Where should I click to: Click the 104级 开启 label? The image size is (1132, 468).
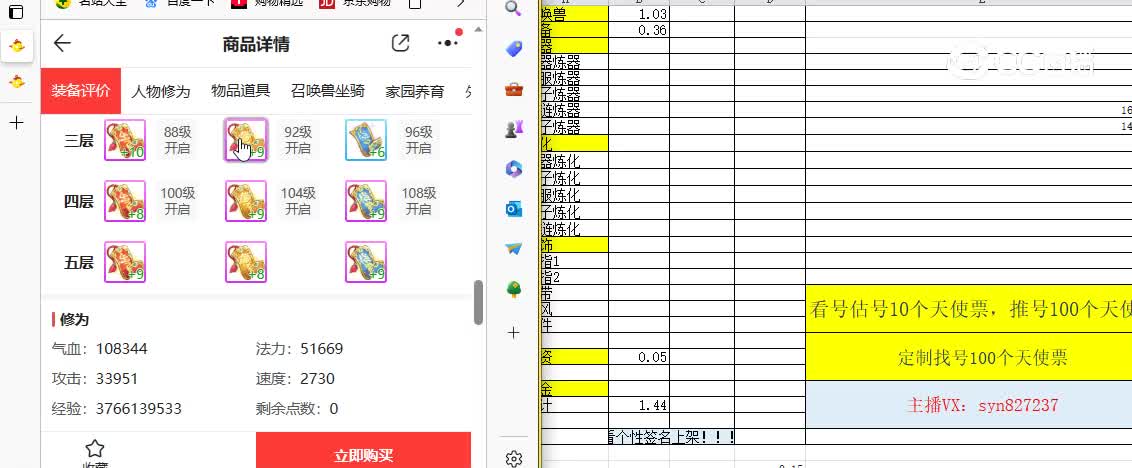pyautogui.click(x=297, y=201)
